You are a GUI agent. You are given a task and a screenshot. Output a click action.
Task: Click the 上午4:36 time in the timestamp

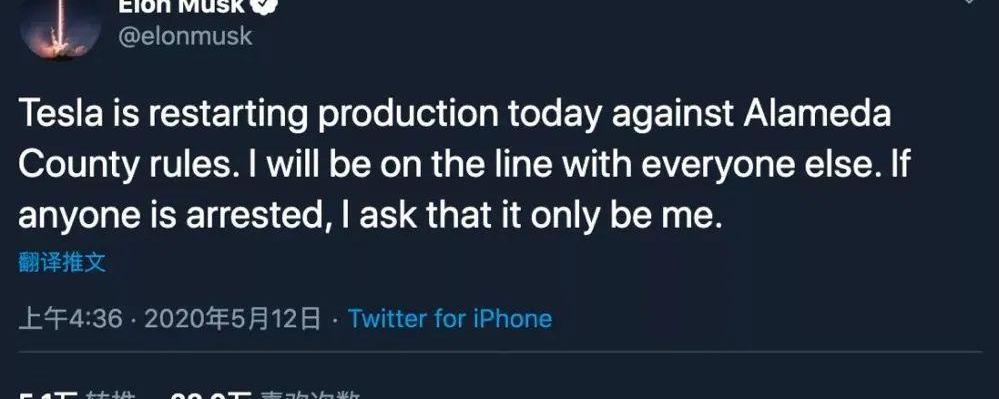[x=71, y=318]
